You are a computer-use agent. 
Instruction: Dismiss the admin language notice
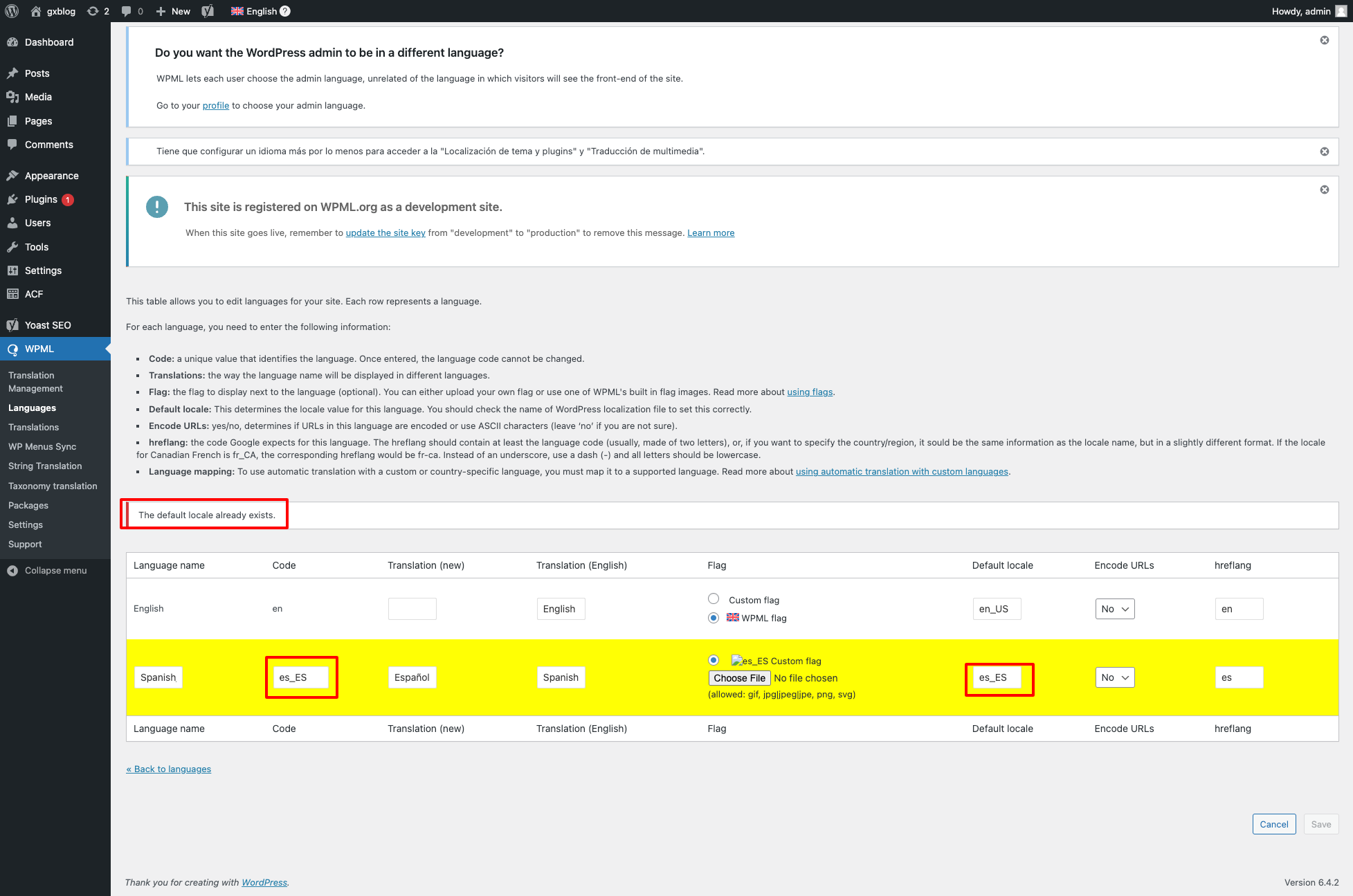tap(1324, 40)
